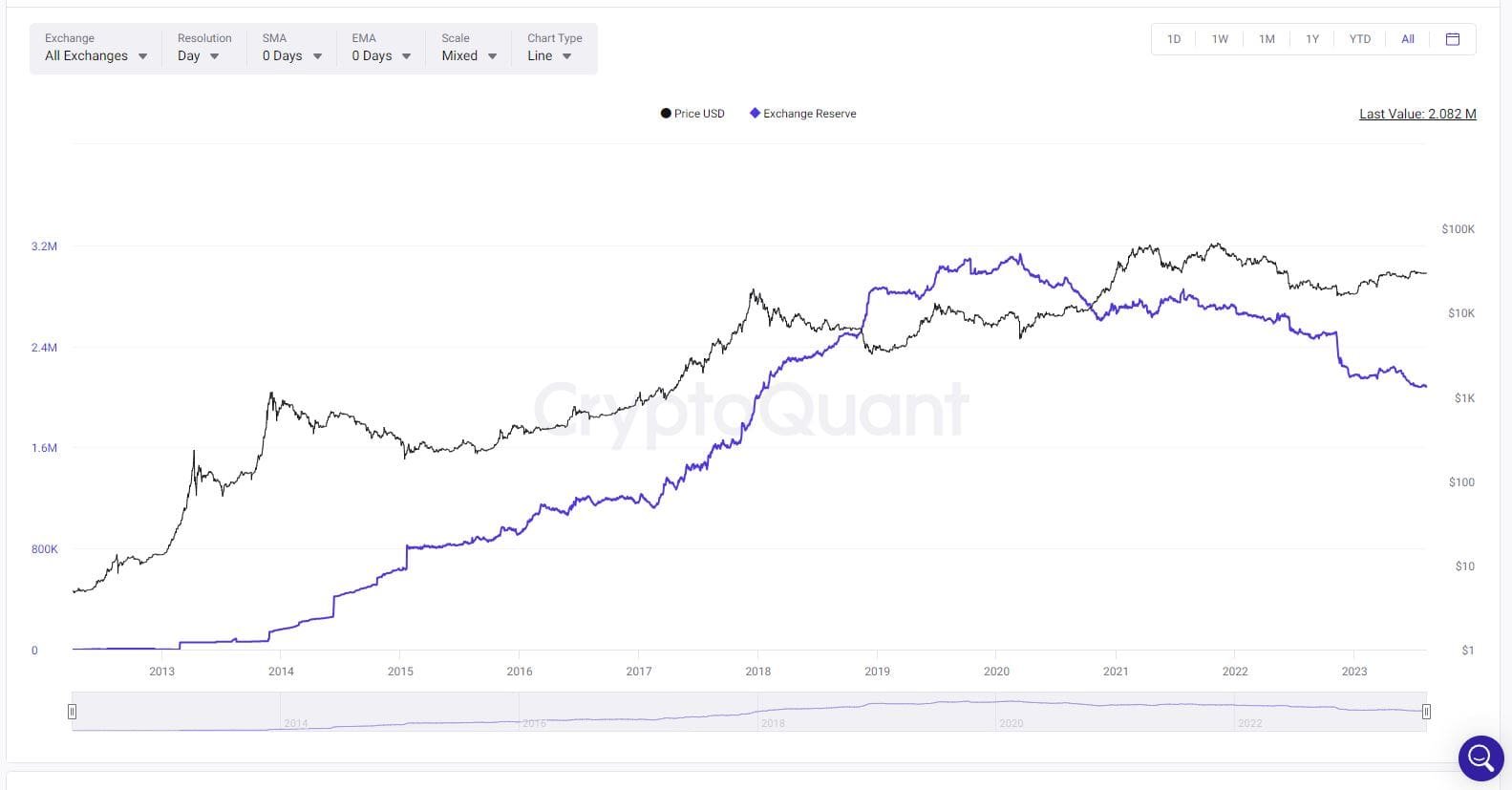Click the Exchange dropdown arrow icon
Image resolution: width=1512 pixels, height=790 pixels.
tap(142, 56)
